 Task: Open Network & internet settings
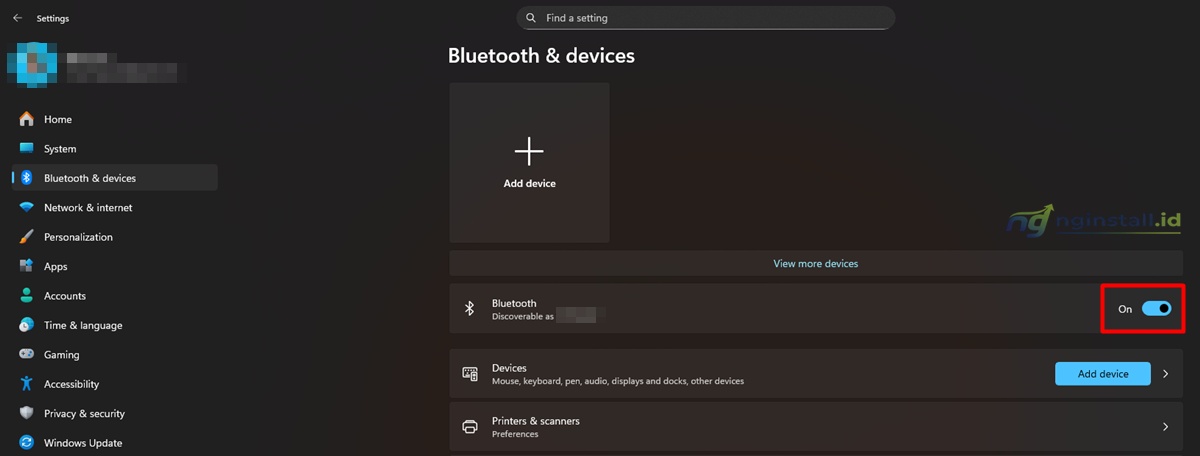114,208
